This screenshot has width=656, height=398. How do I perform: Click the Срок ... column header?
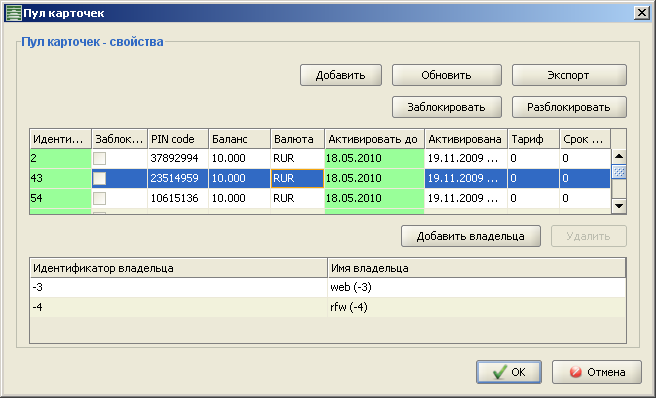585,139
